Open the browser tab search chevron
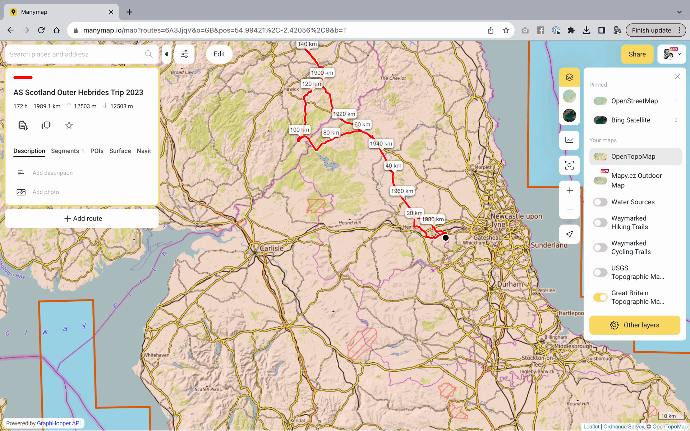This screenshot has width=690, height=431. pyautogui.click(x=680, y=12)
